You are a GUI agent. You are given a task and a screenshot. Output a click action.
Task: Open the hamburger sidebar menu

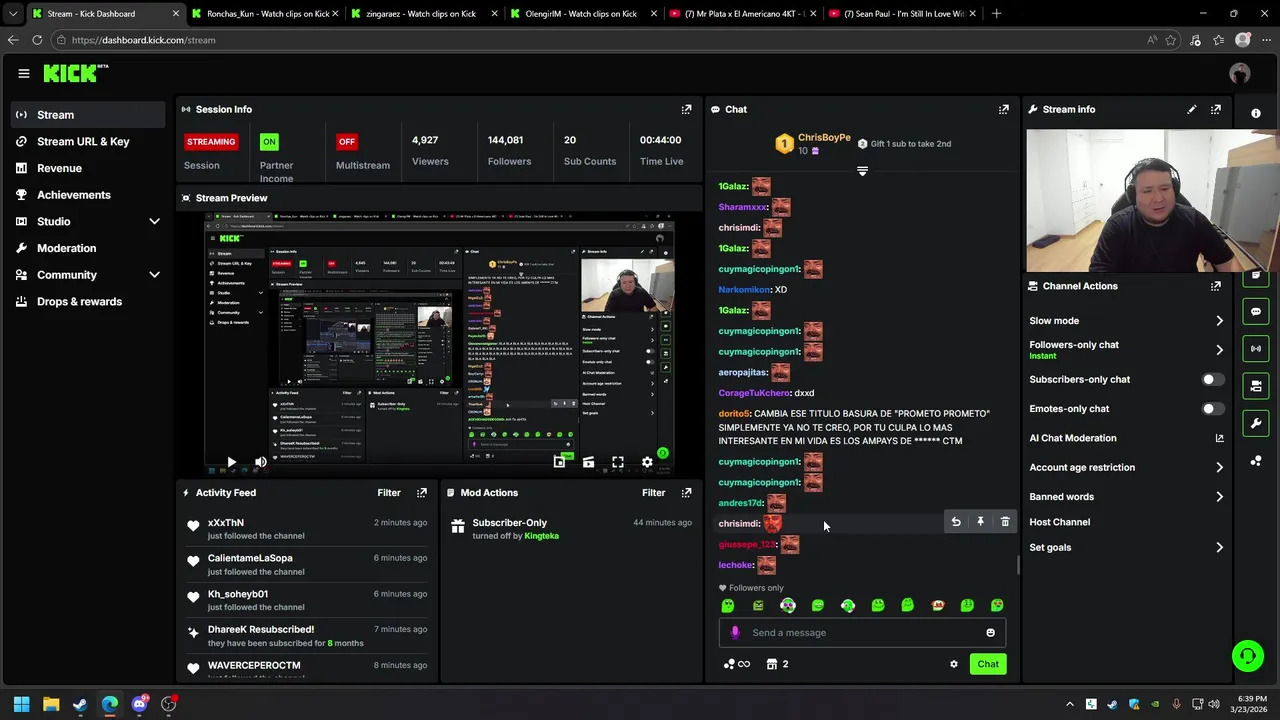[23, 73]
